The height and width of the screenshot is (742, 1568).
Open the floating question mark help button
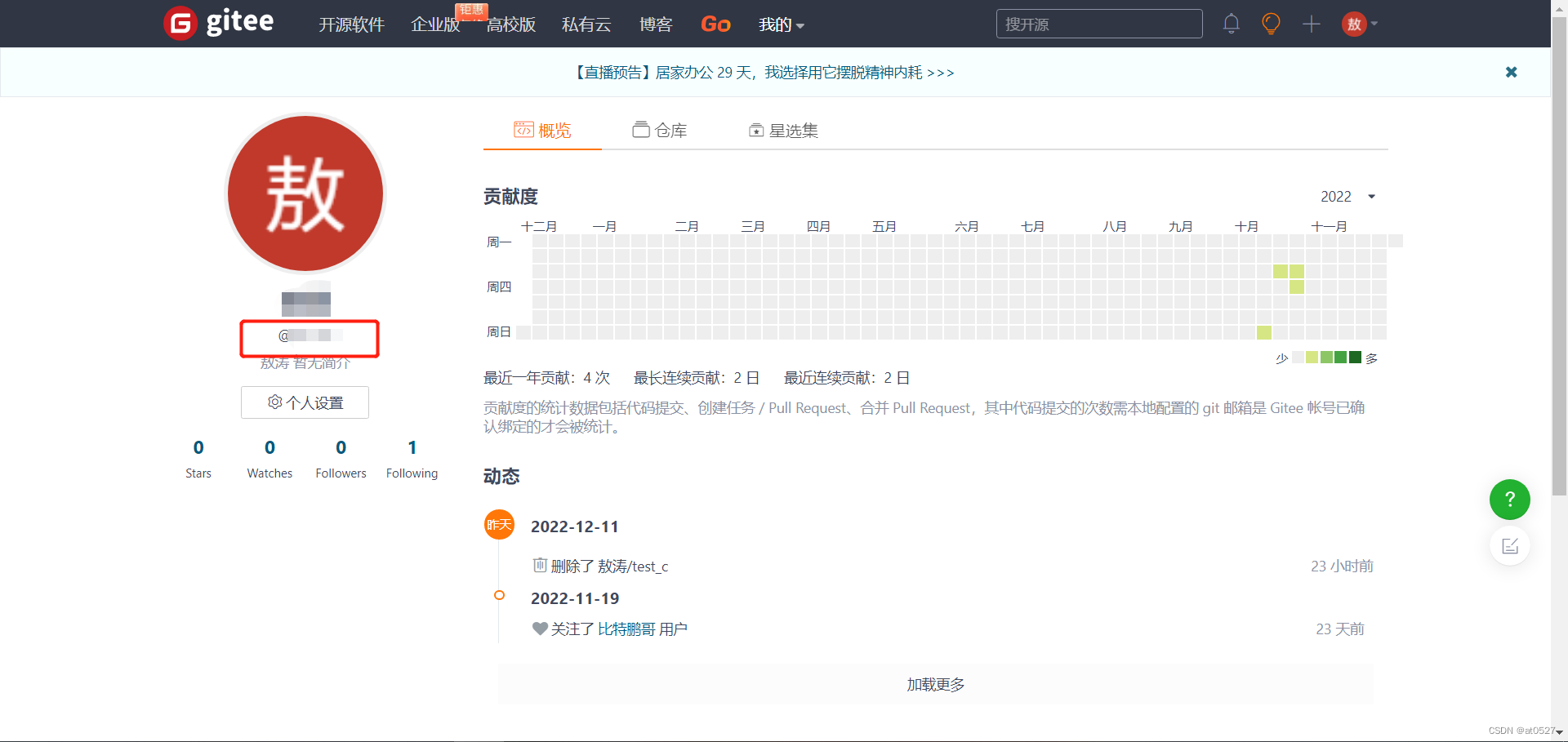click(x=1509, y=500)
